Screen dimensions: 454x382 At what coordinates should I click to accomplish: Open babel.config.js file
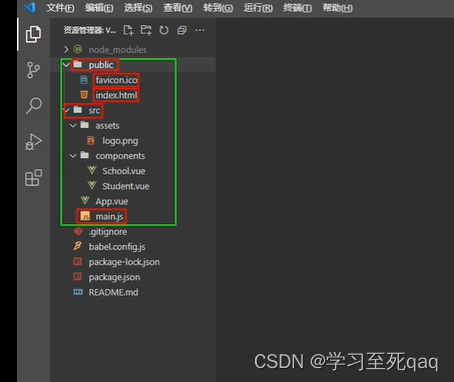(117, 247)
